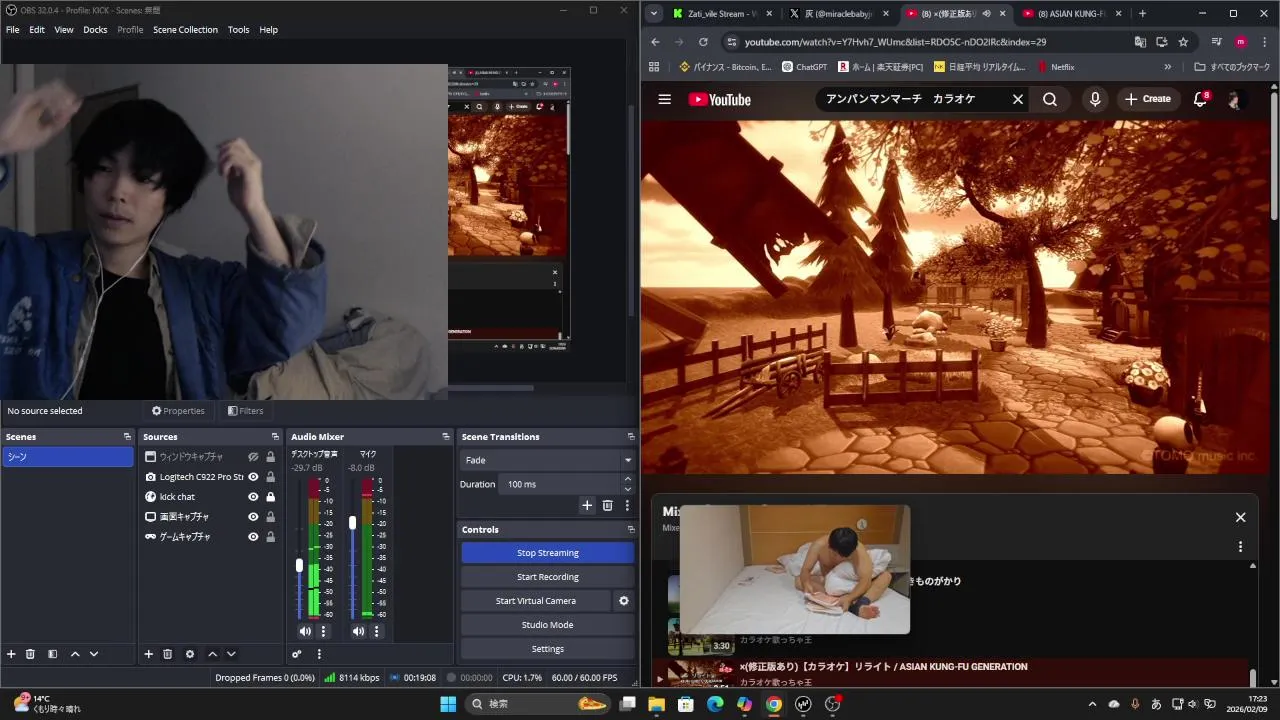The image size is (1280, 720).
Task: Pop out the Controls dock
Action: coord(631,530)
